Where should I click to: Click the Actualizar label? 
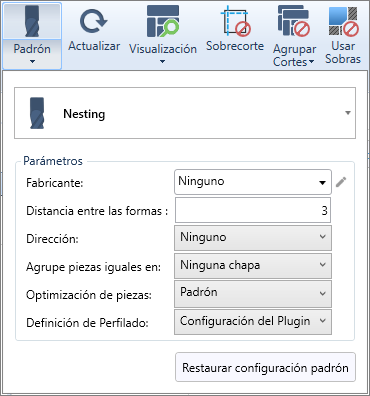(94, 46)
